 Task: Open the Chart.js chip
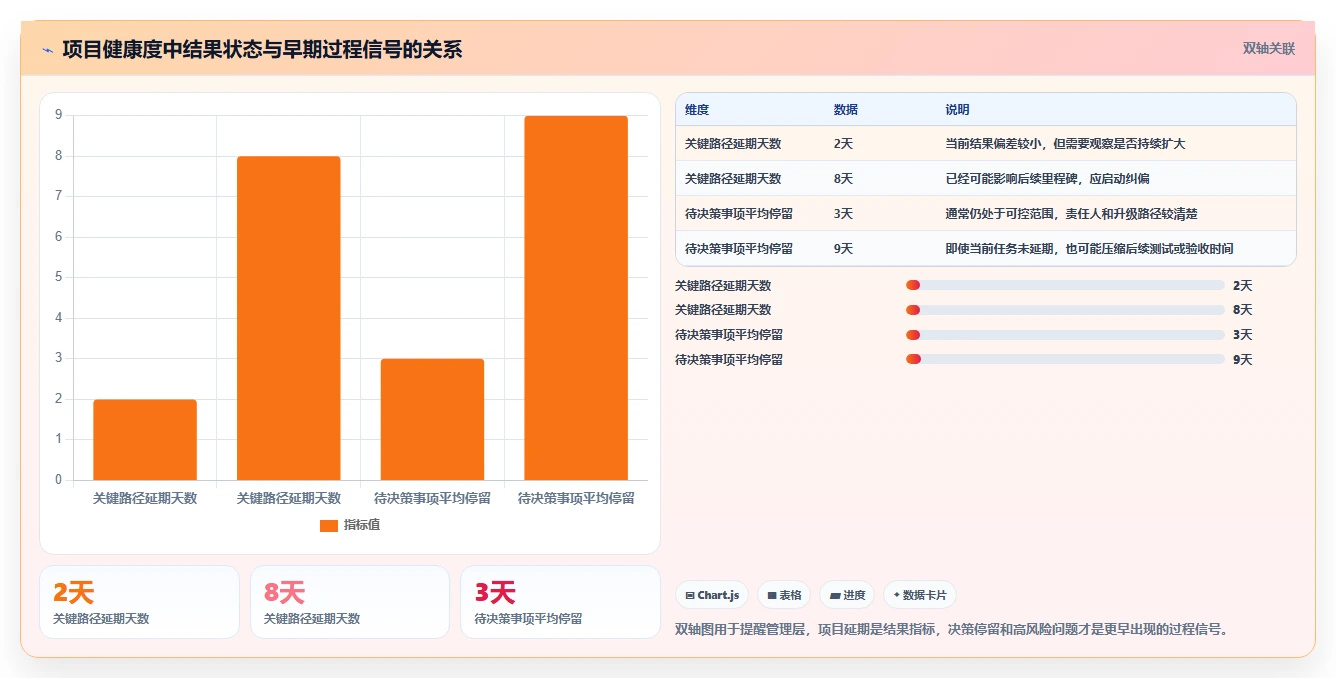point(713,595)
